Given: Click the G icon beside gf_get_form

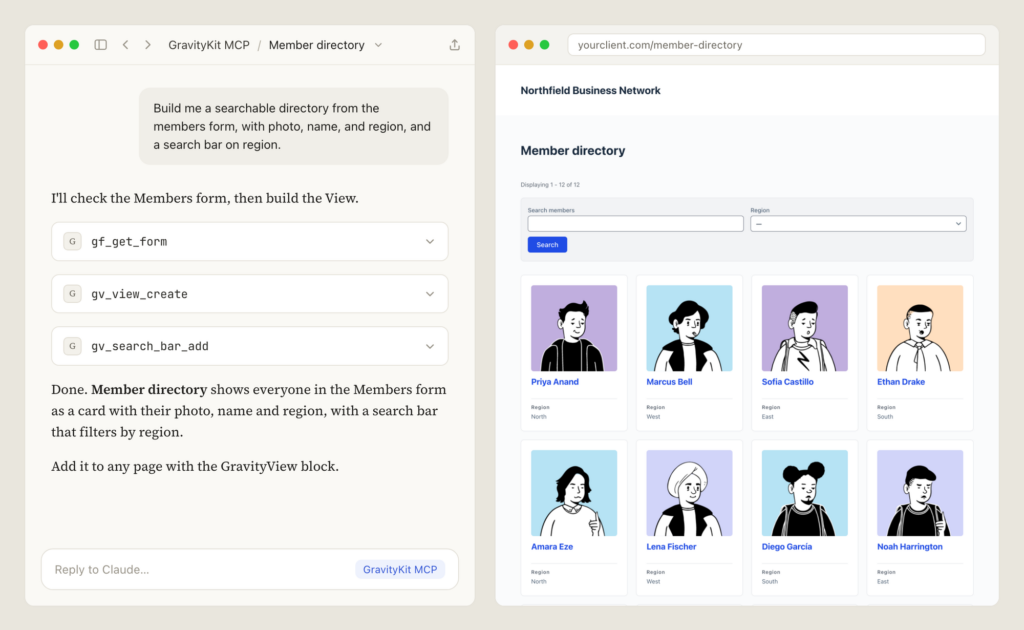Looking at the screenshot, I should (72, 242).
